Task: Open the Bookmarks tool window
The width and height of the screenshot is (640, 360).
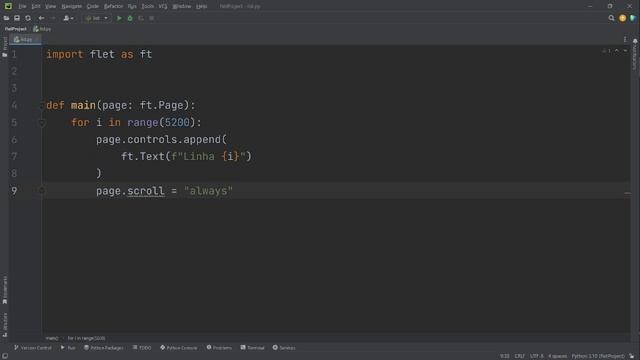Action: tap(5, 289)
